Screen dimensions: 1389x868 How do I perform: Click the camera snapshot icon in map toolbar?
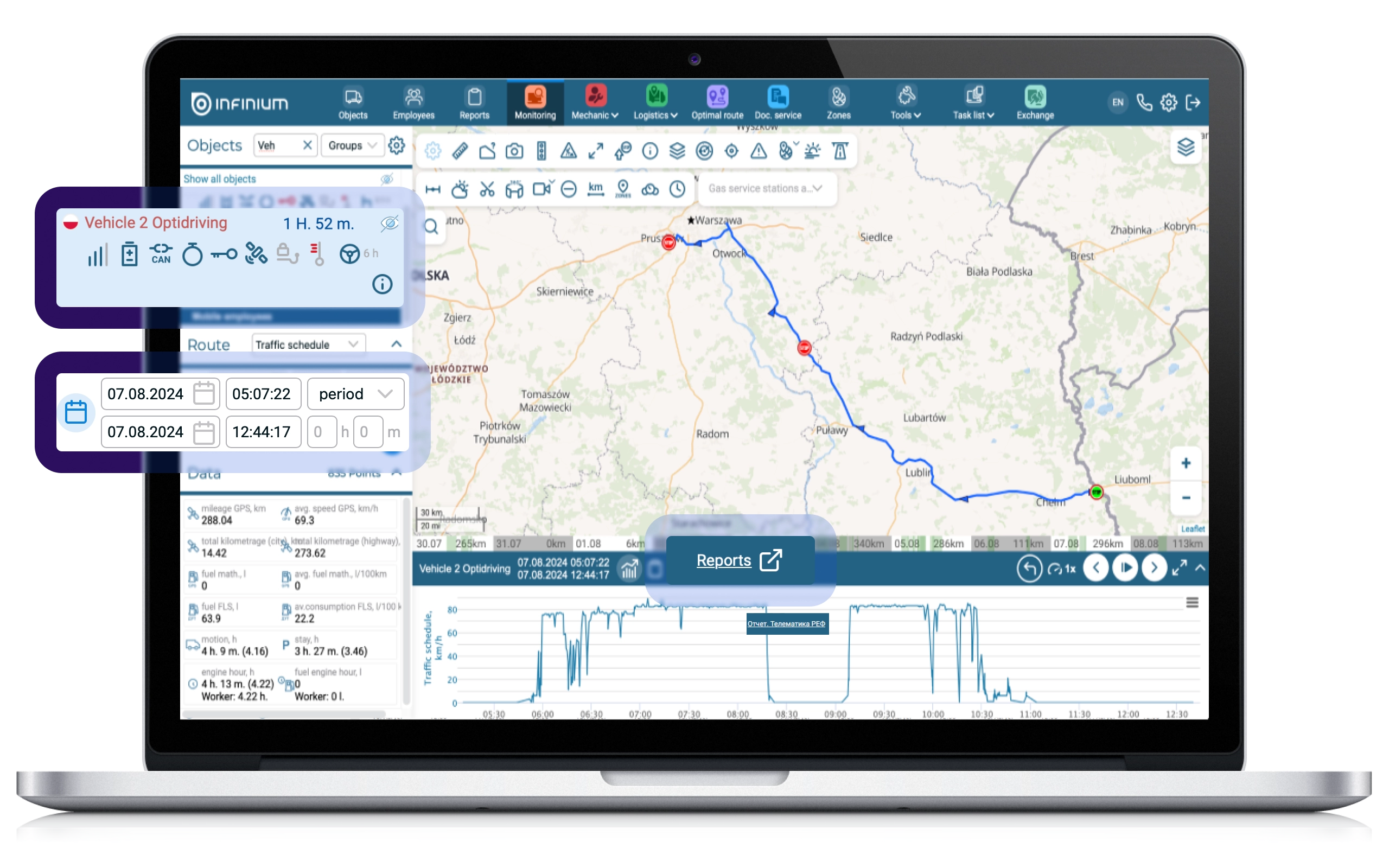tap(514, 151)
